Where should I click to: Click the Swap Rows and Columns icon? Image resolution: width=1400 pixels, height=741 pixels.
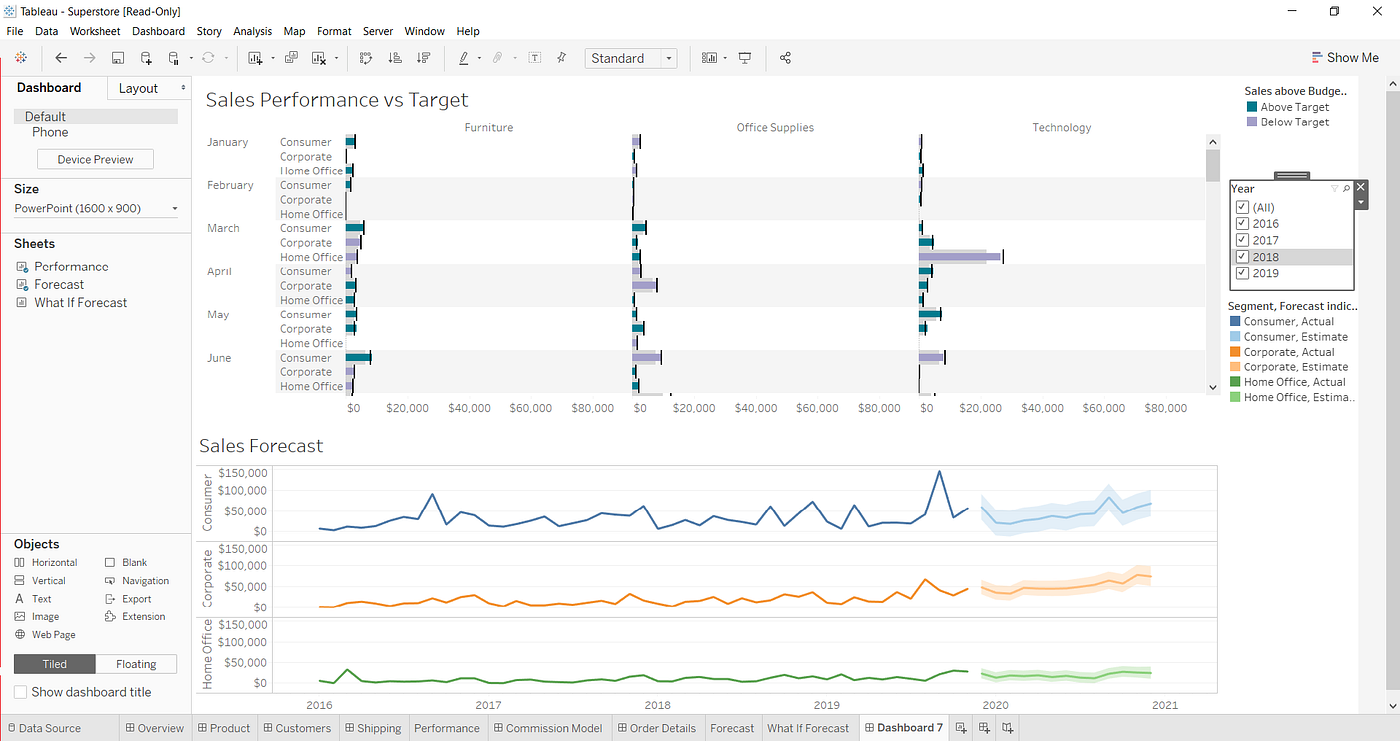[x=365, y=58]
